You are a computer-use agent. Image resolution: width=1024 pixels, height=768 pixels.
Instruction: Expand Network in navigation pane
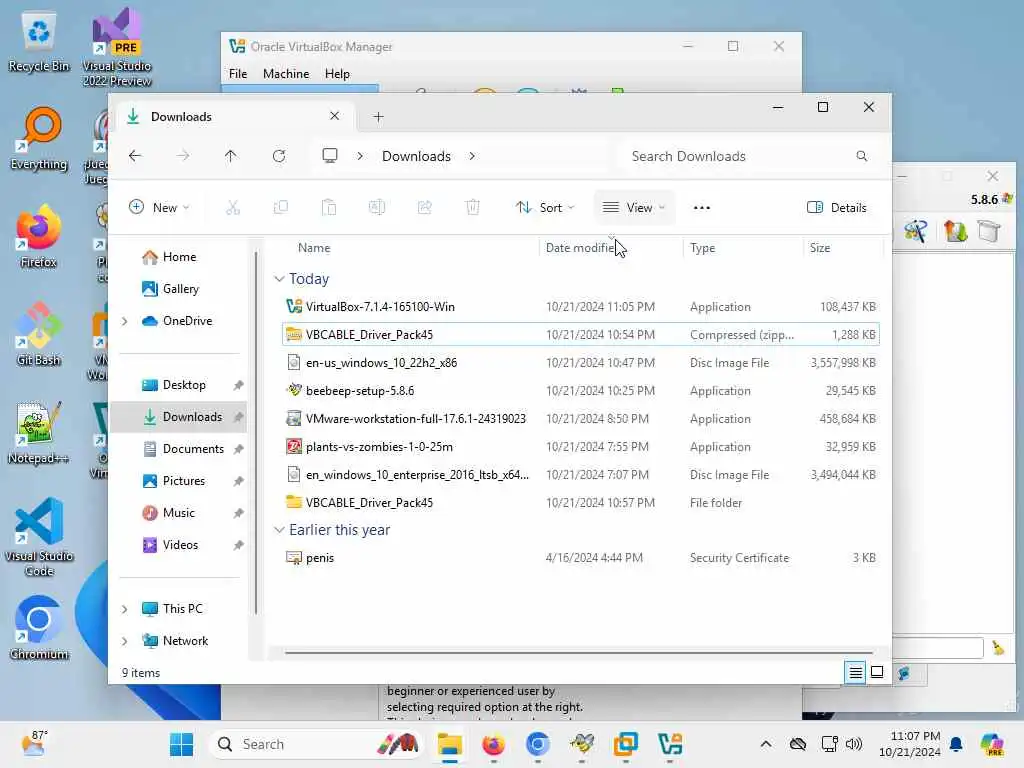pos(125,641)
